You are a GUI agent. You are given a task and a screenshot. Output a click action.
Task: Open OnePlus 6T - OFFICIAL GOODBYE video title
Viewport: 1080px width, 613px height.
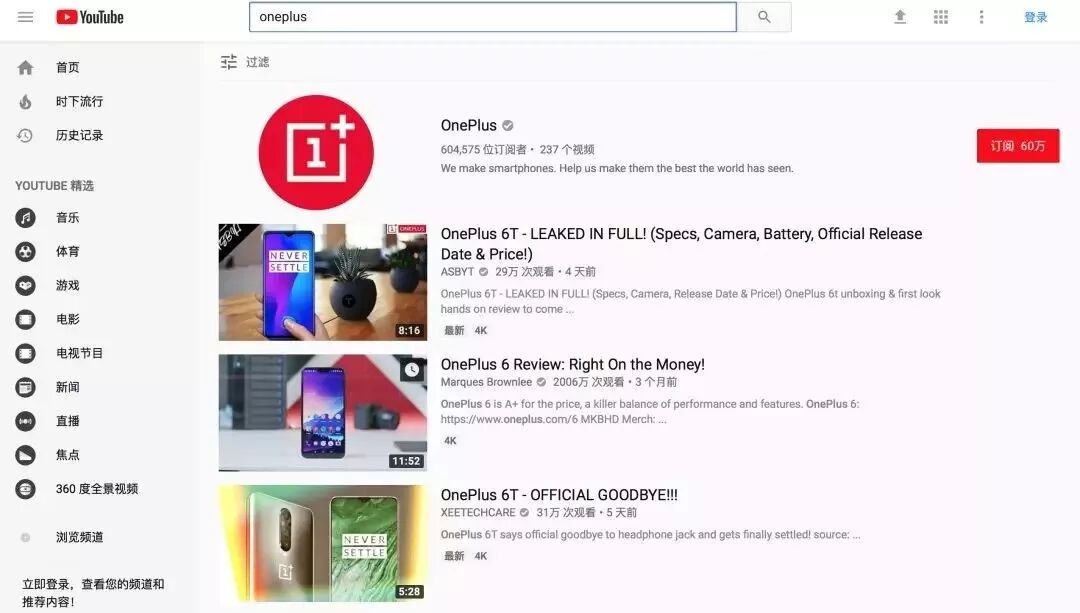559,495
